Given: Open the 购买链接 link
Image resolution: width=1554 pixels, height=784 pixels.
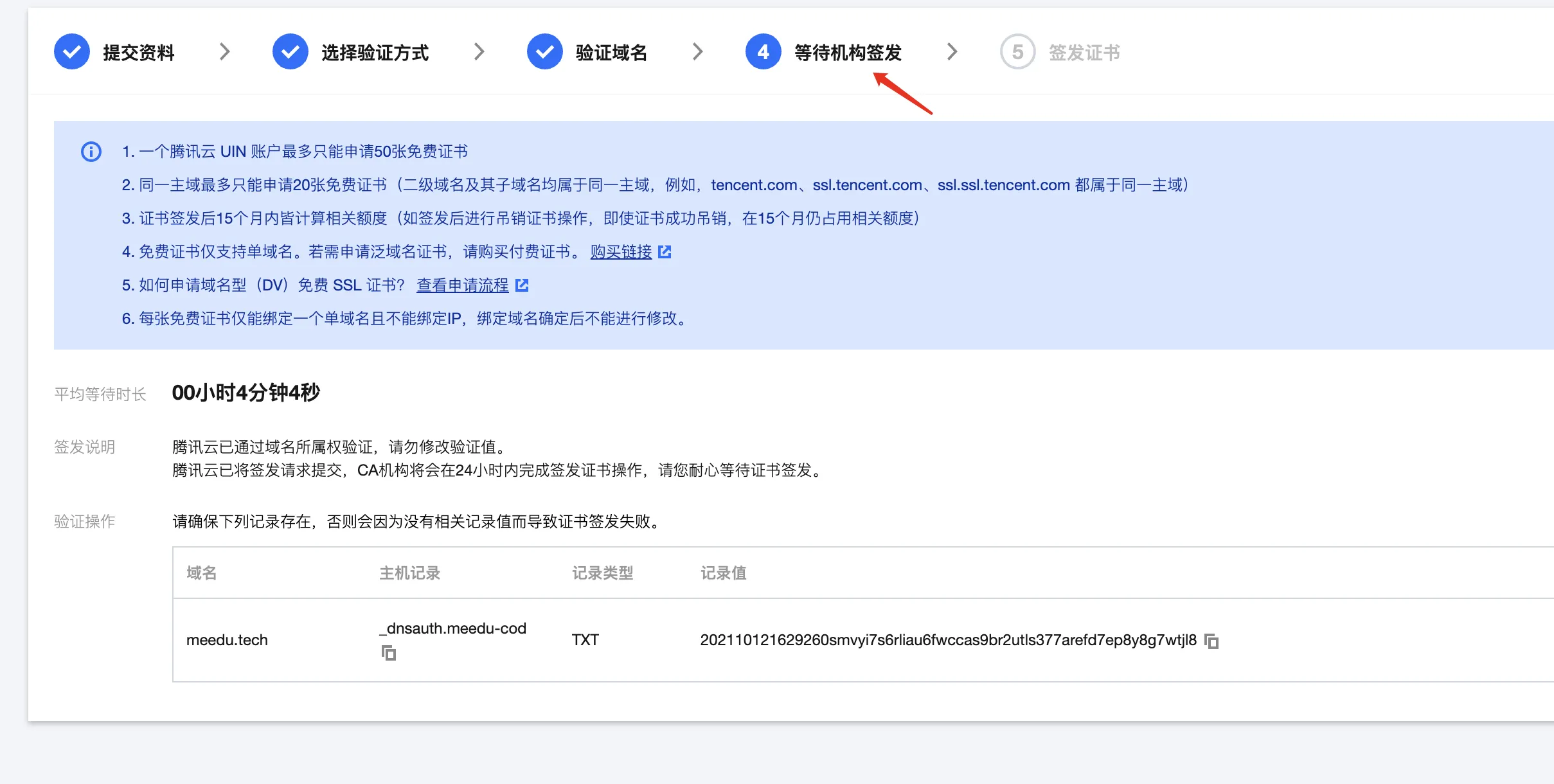Looking at the screenshot, I should click(x=621, y=252).
